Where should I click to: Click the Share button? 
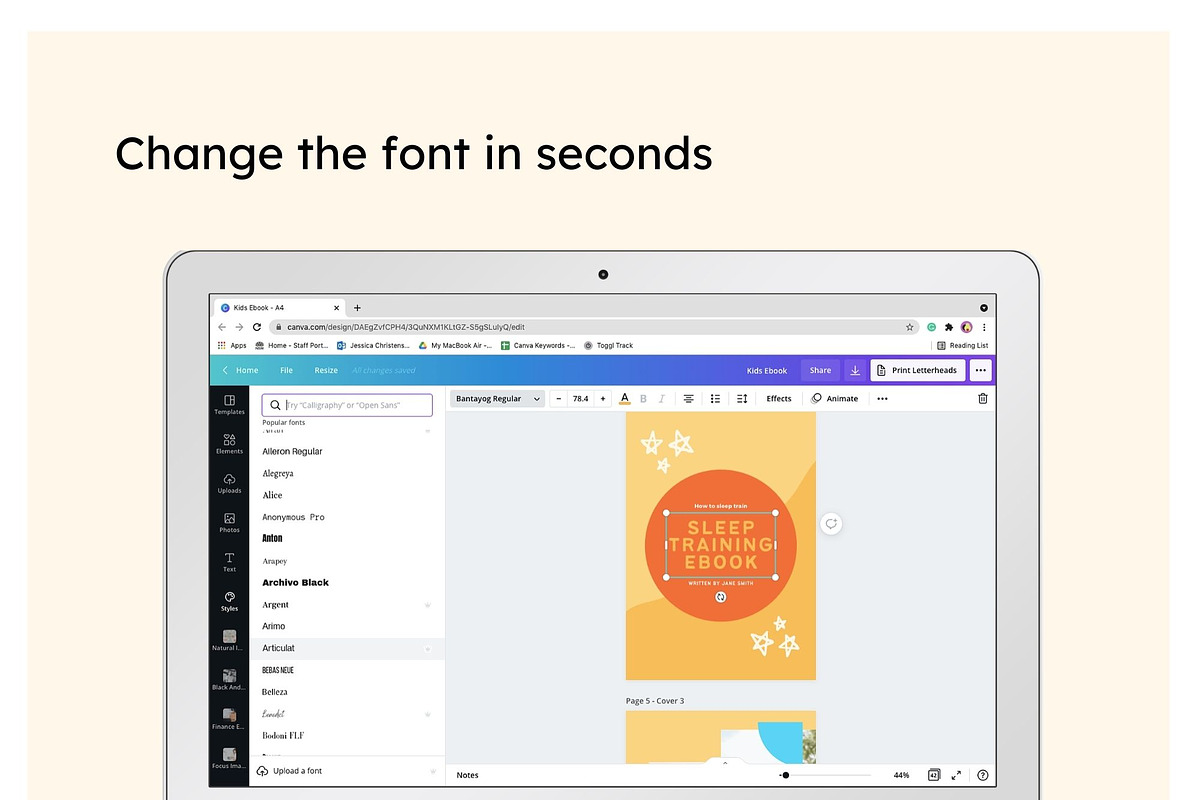click(x=820, y=370)
